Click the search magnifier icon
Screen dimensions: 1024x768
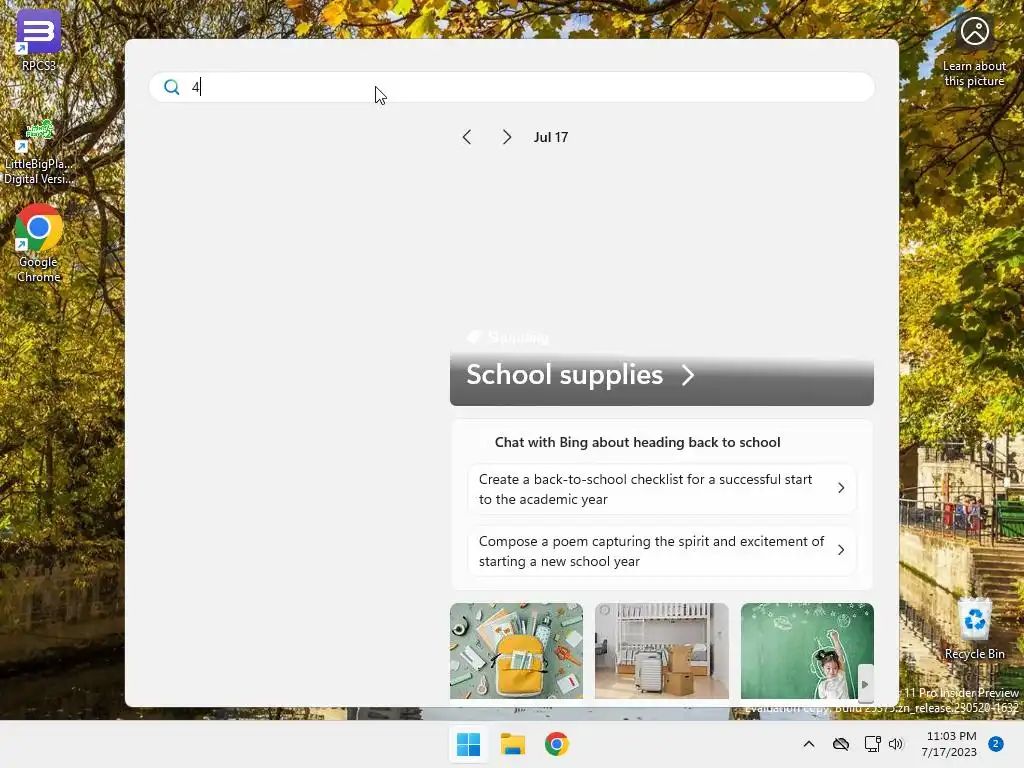(172, 87)
